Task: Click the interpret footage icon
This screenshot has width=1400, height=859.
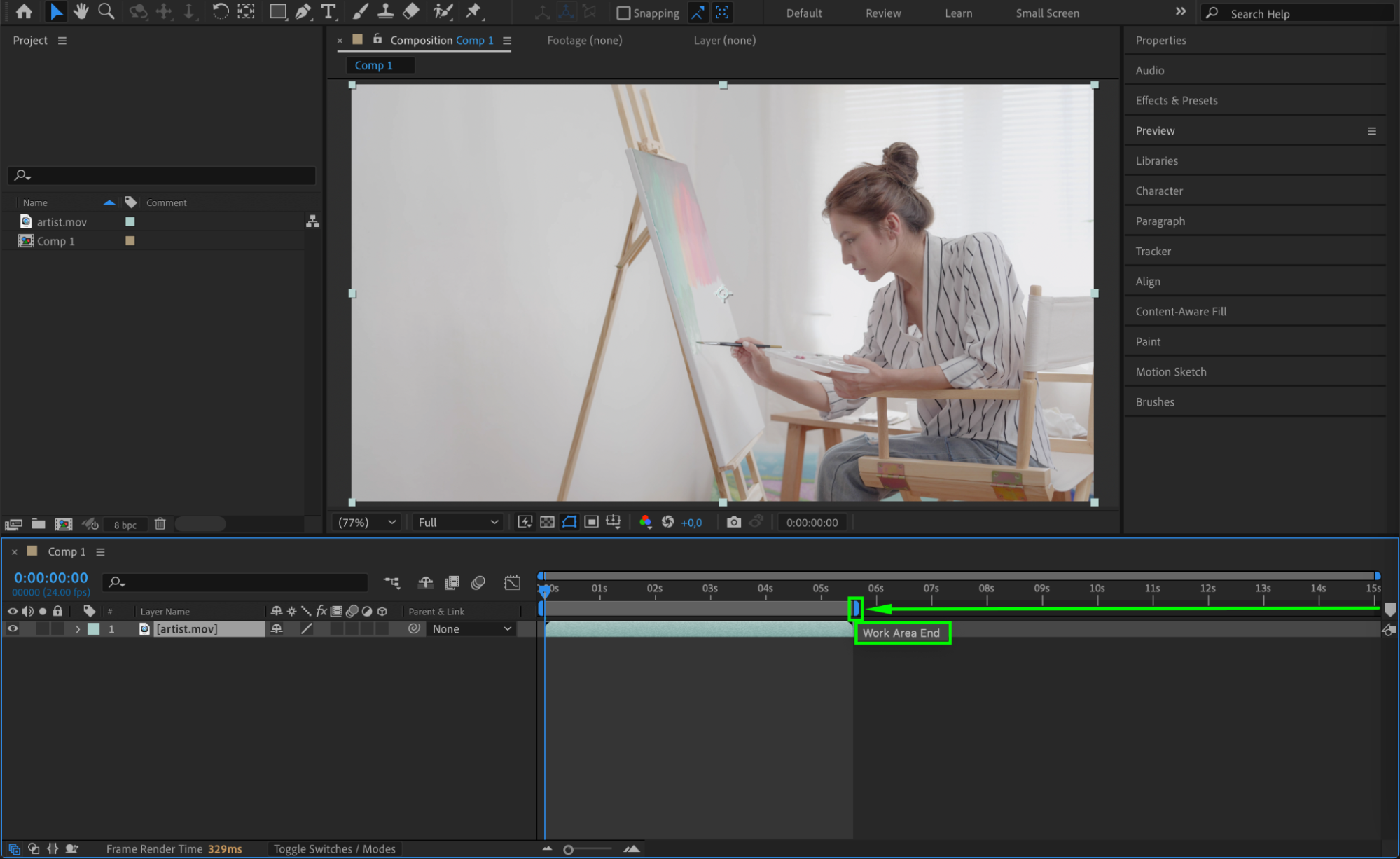Action: [13, 524]
